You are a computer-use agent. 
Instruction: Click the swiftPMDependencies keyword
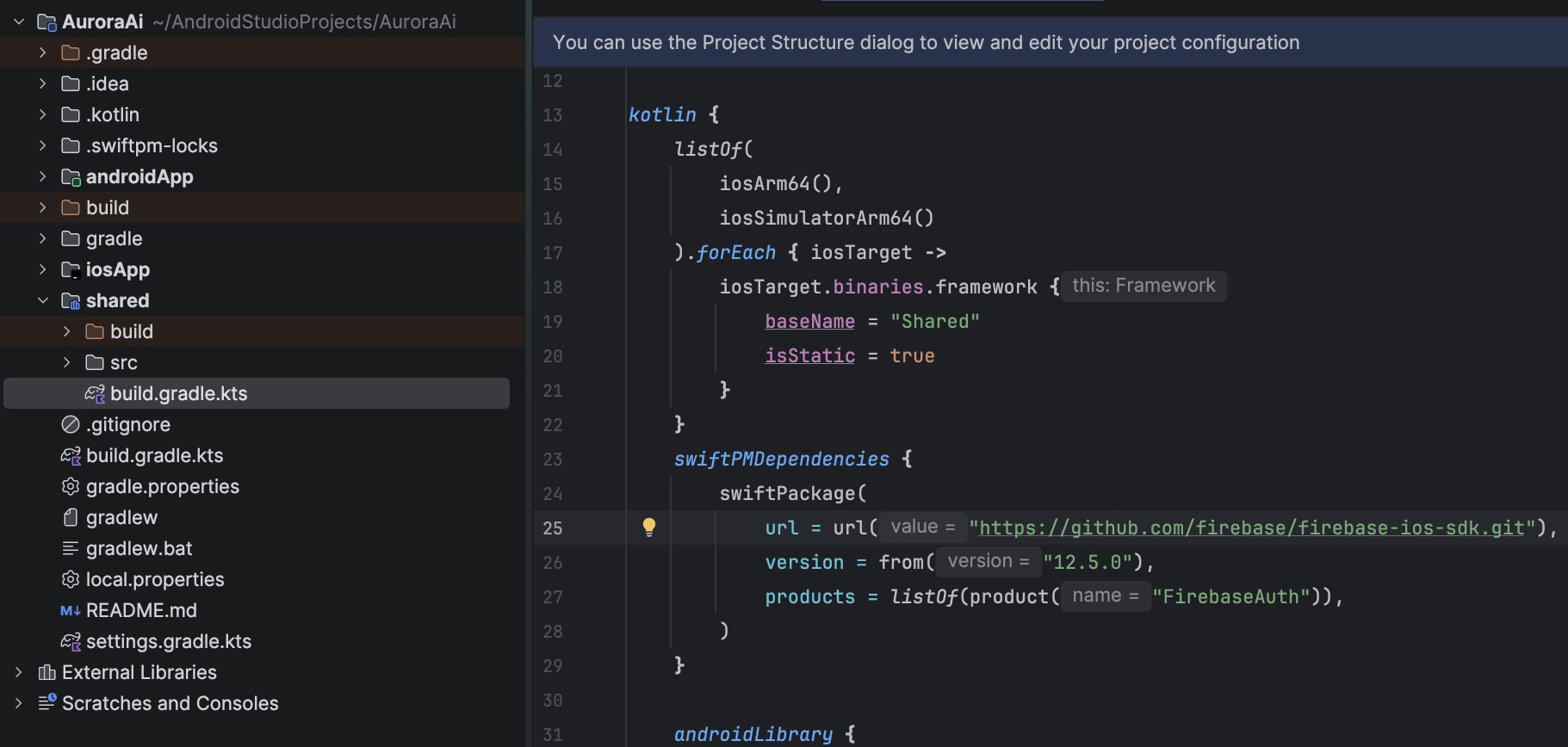pyautogui.click(x=781, y=459)
